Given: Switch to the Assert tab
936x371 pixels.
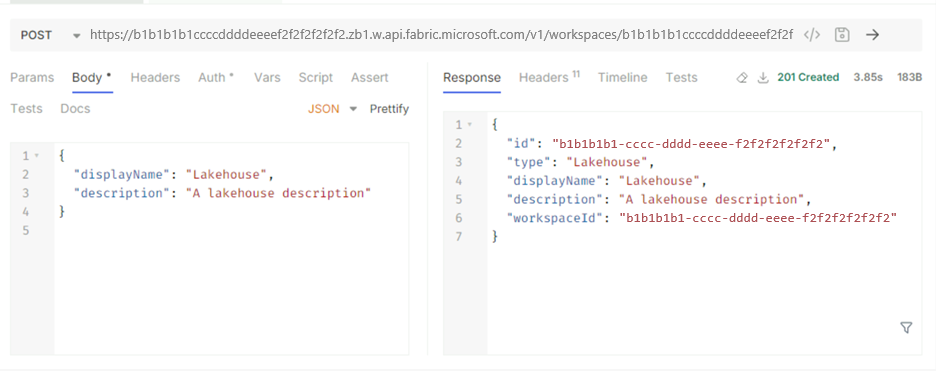Looking at the screenshot, I should tap(370, 78).
